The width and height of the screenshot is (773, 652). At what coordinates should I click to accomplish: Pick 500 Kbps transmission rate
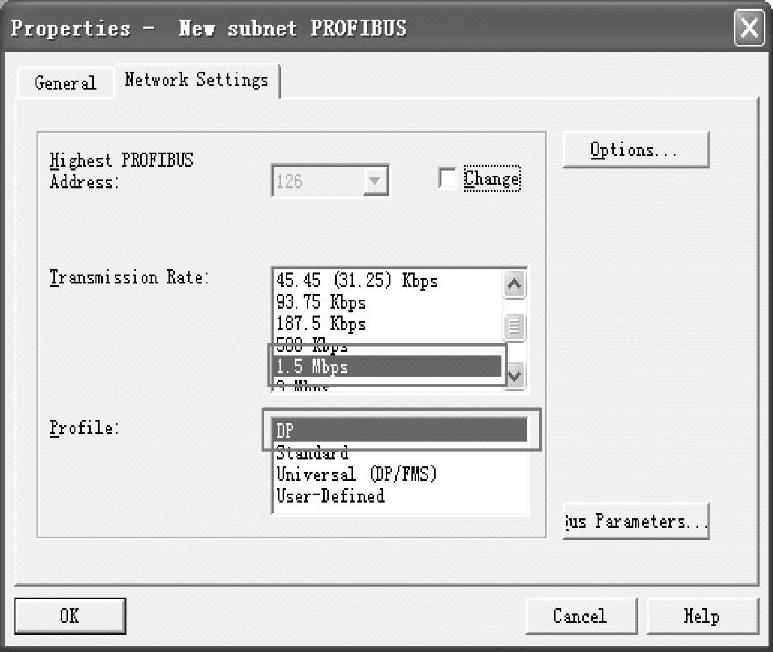point(387,345)
